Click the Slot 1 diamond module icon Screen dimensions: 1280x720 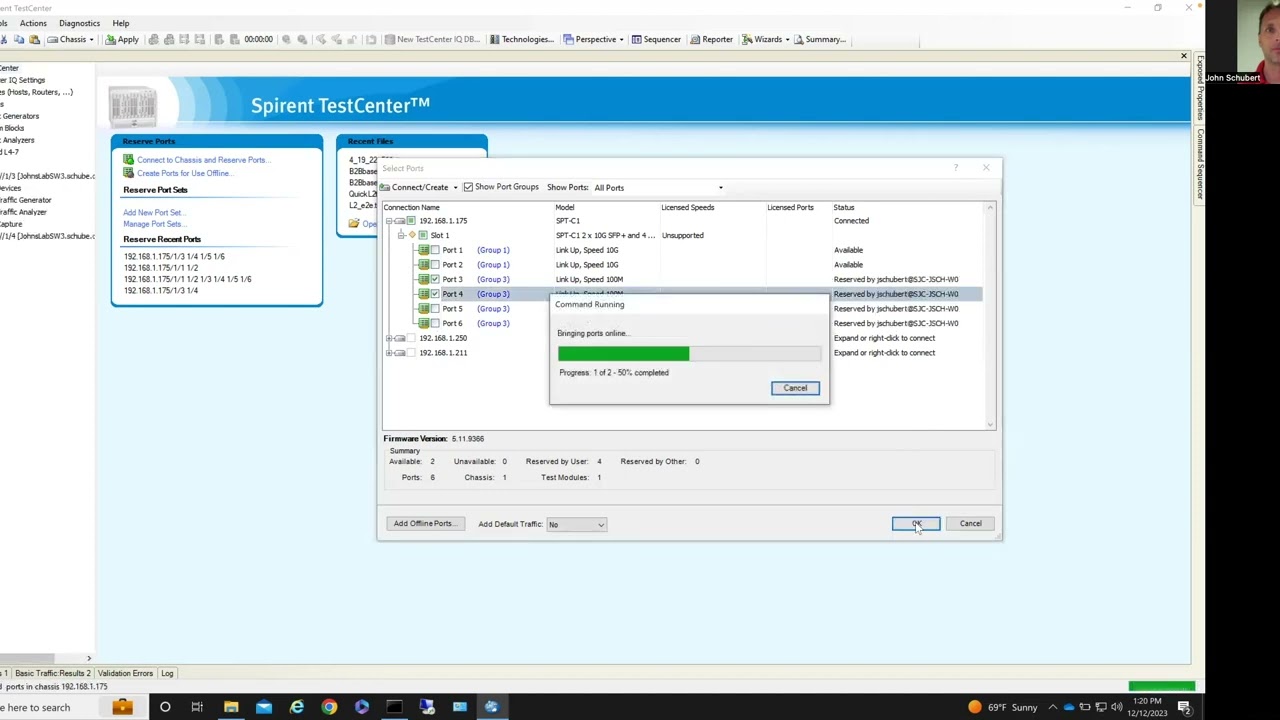coord(412,235)
